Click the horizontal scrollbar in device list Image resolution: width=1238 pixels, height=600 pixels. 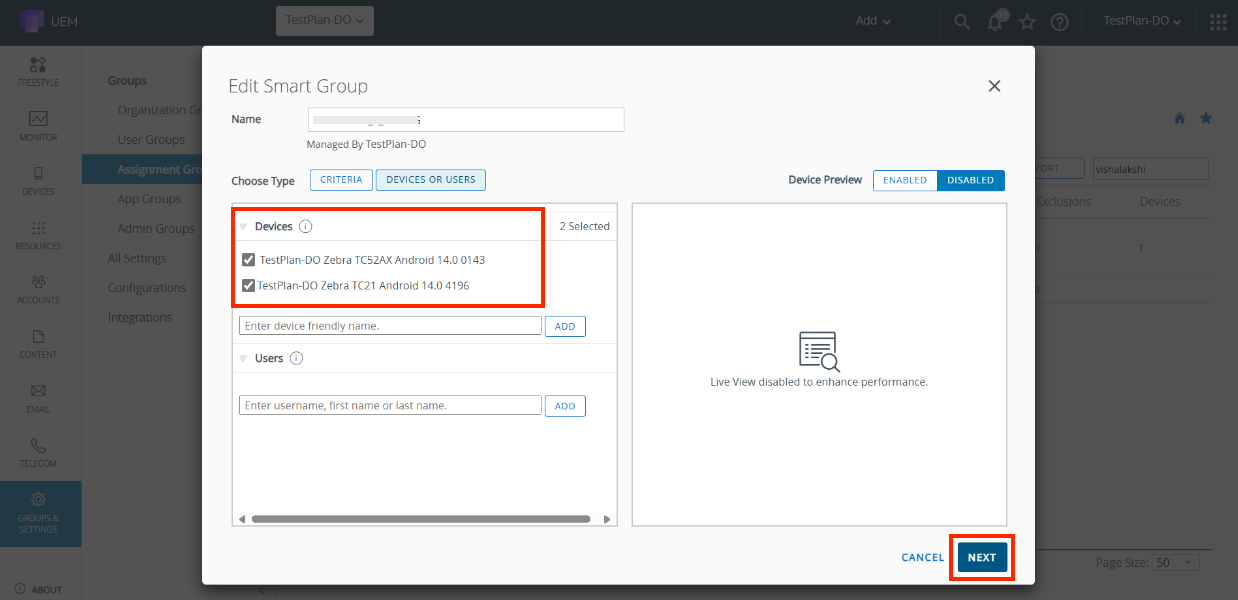click(x=420, y=519)
